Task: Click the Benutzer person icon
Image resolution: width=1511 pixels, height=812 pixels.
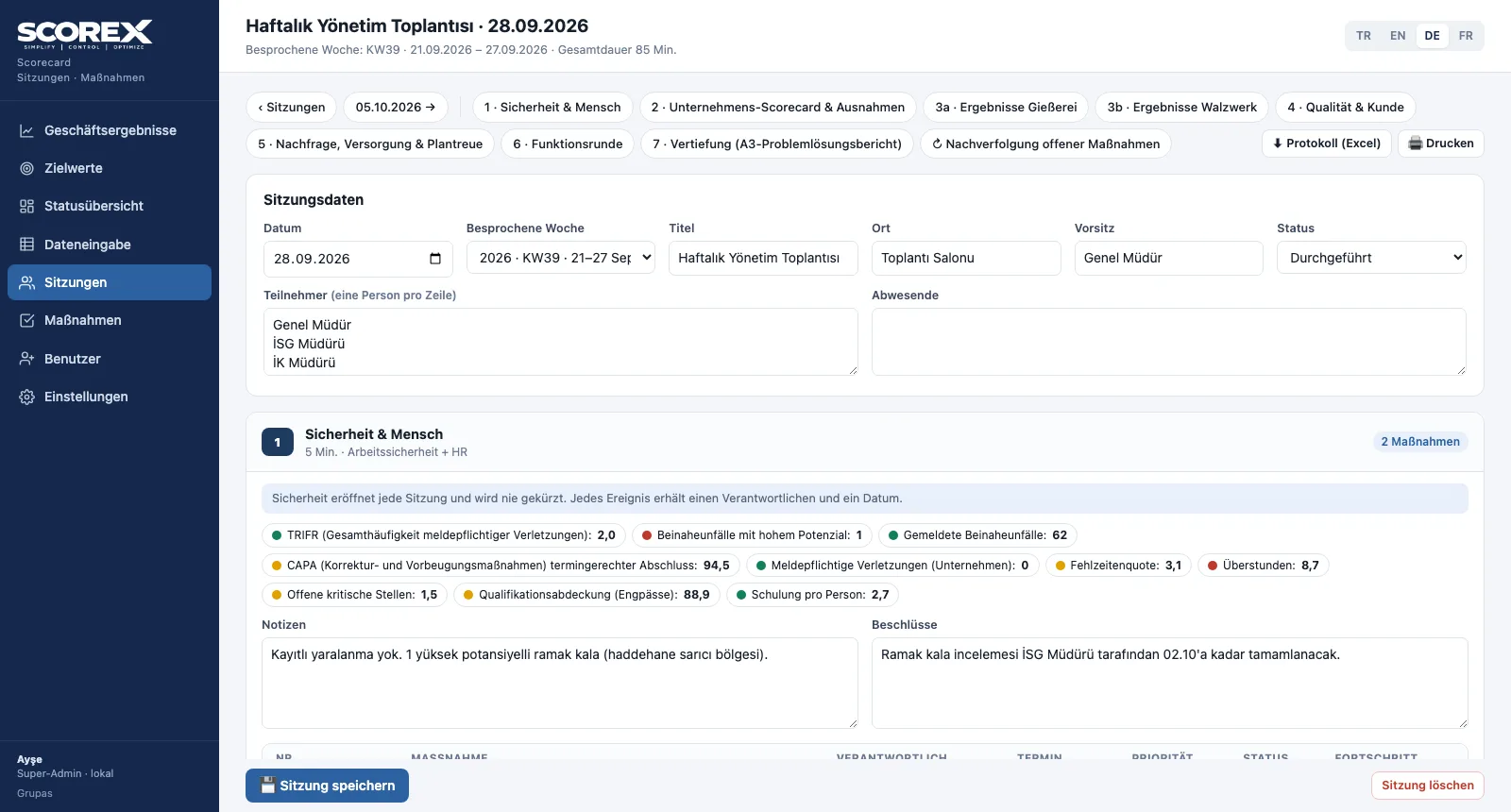Action: 27,359
